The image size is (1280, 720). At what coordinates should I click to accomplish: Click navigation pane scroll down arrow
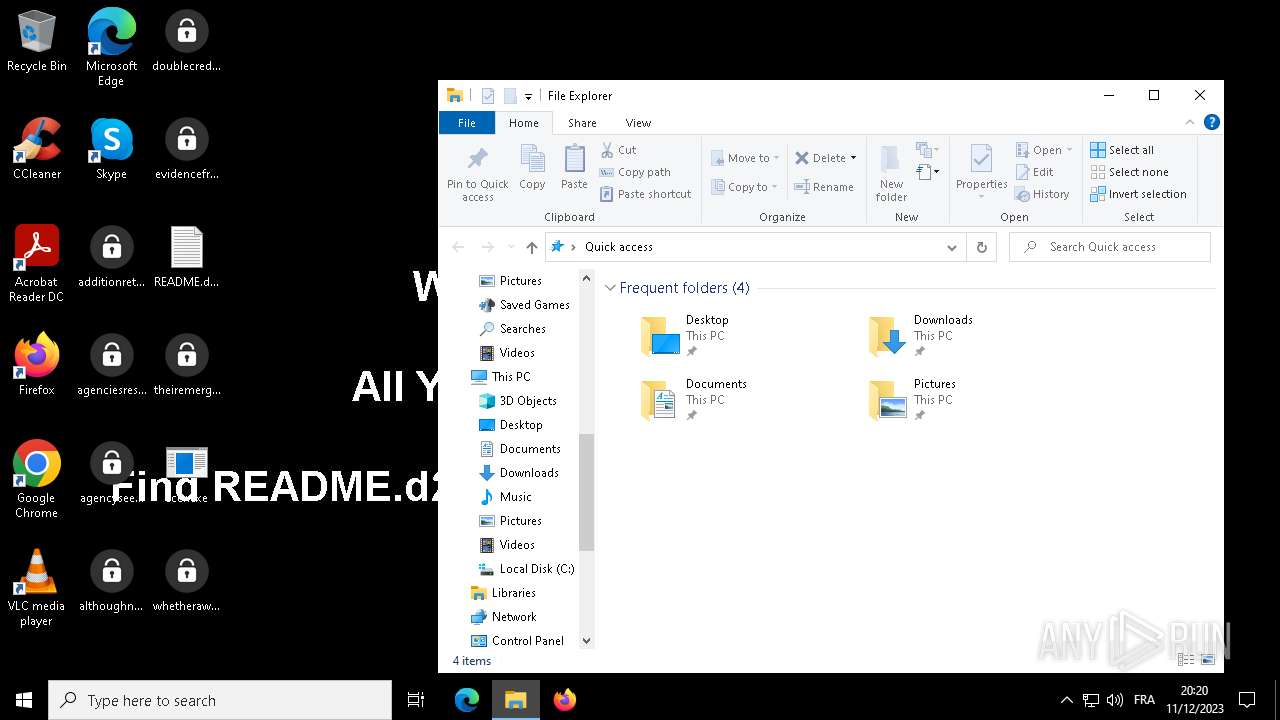(587, 641)
